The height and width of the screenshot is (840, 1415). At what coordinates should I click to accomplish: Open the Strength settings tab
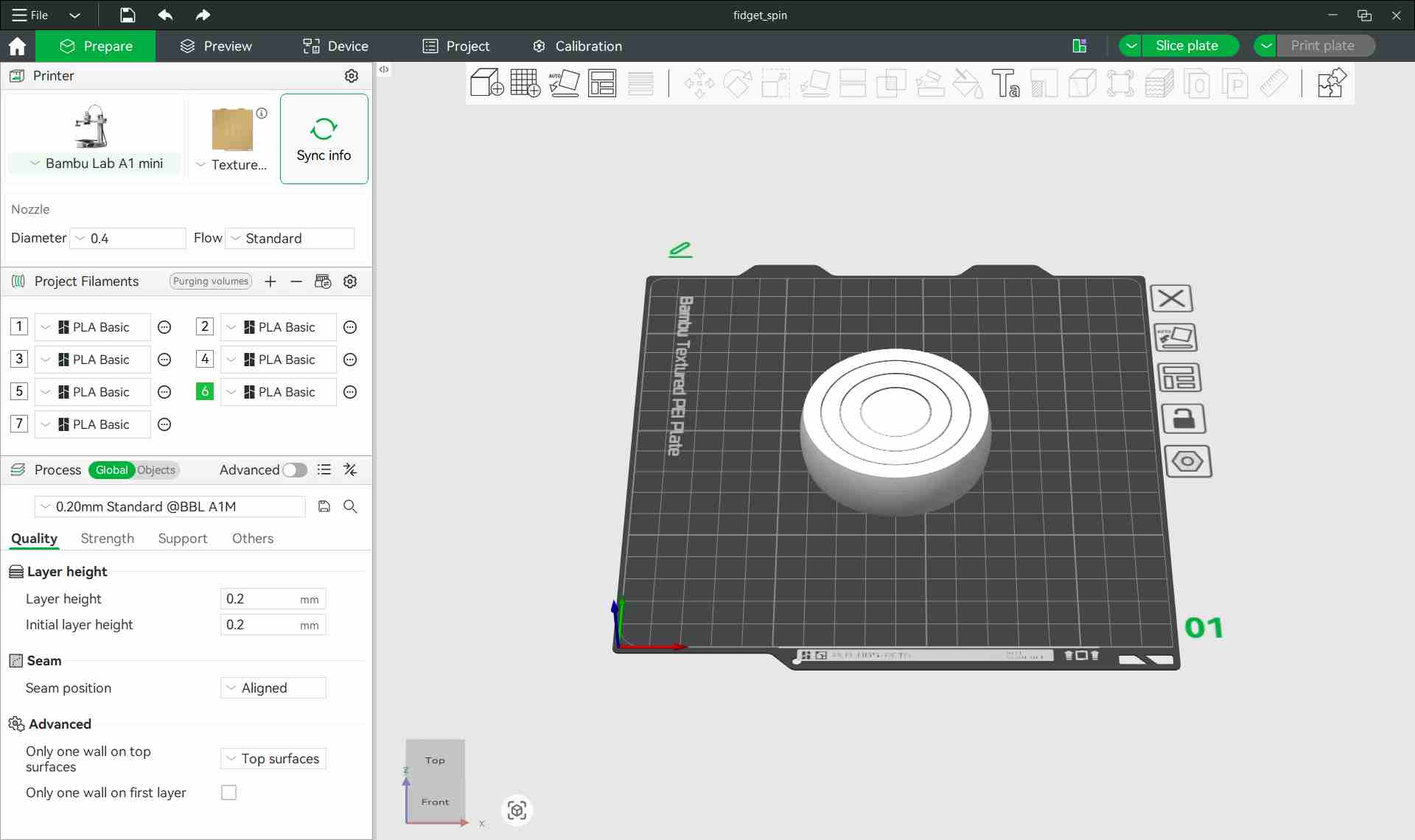(106, 539)
